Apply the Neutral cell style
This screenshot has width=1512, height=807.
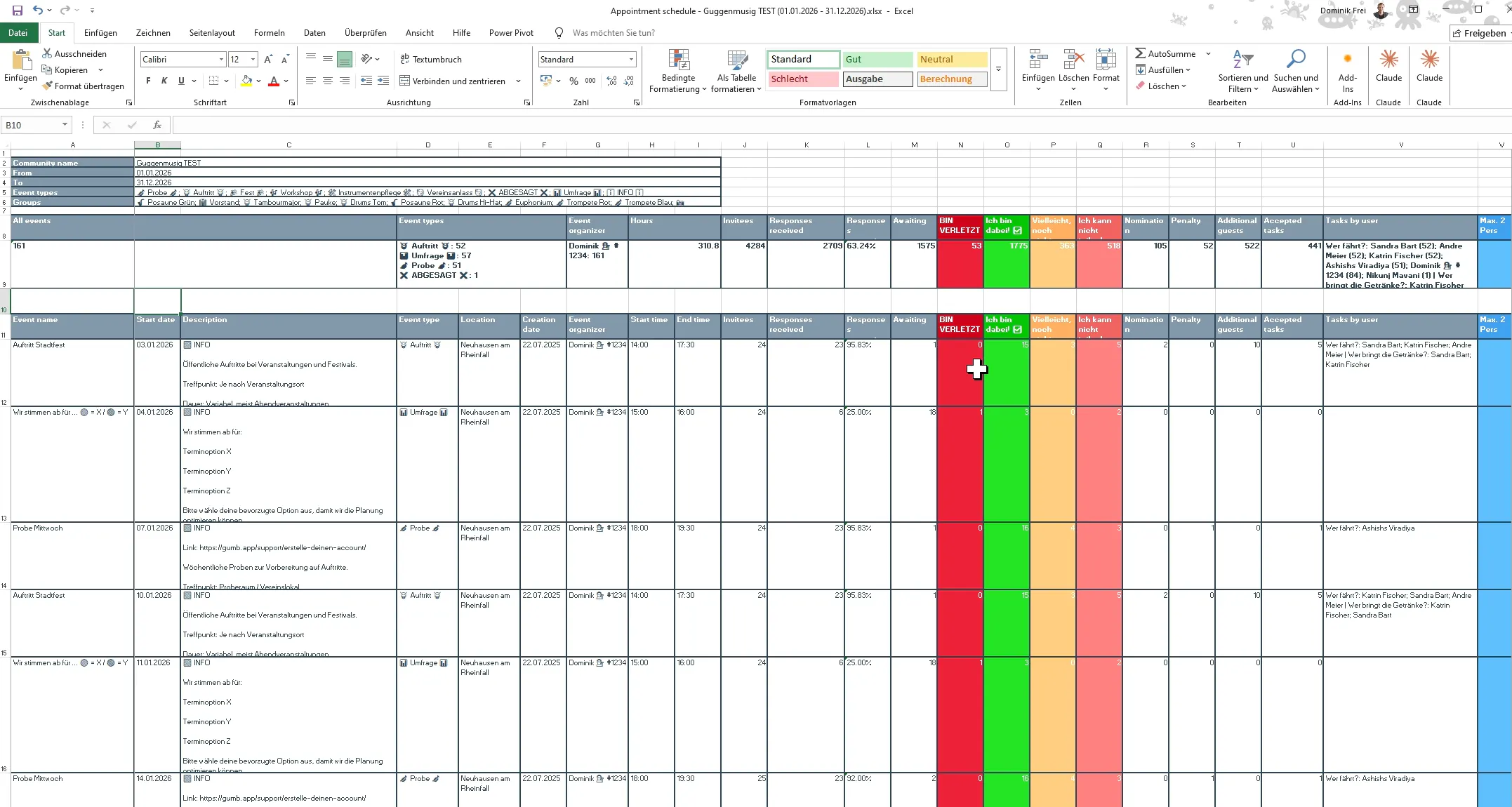(952, 59)
